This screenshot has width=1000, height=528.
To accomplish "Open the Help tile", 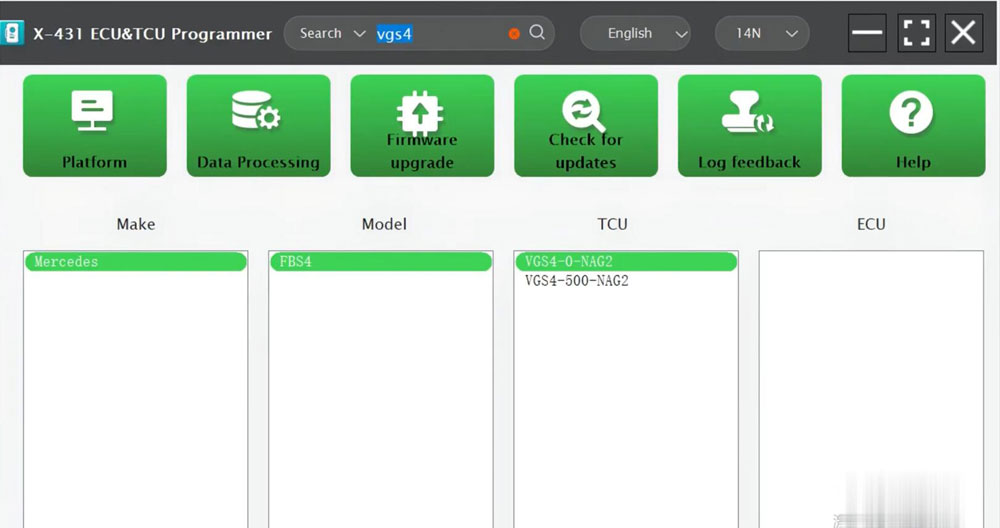I will (913, 126).
